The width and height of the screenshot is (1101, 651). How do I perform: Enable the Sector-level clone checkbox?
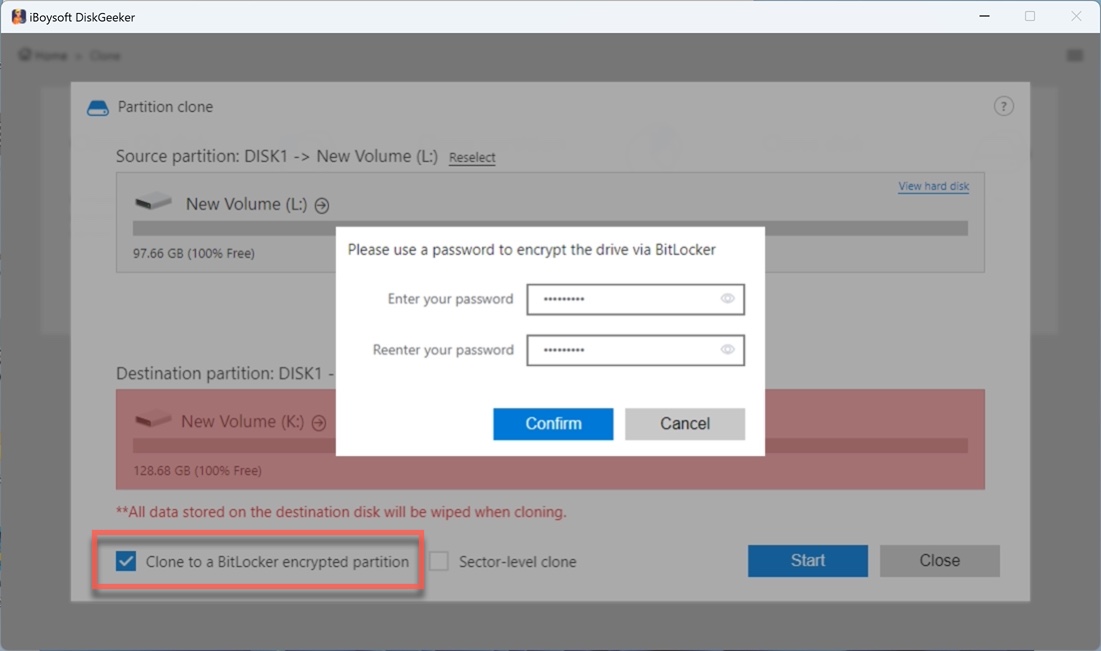point(439,561)
